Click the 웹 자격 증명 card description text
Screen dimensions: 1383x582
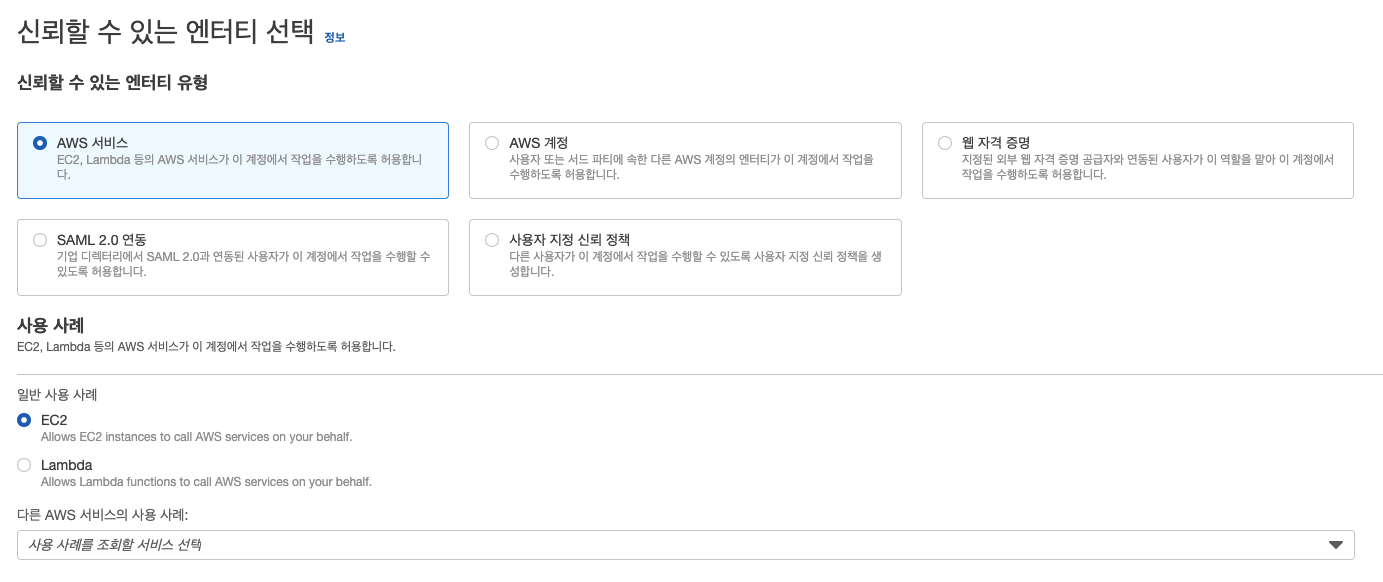point(1148,167)
